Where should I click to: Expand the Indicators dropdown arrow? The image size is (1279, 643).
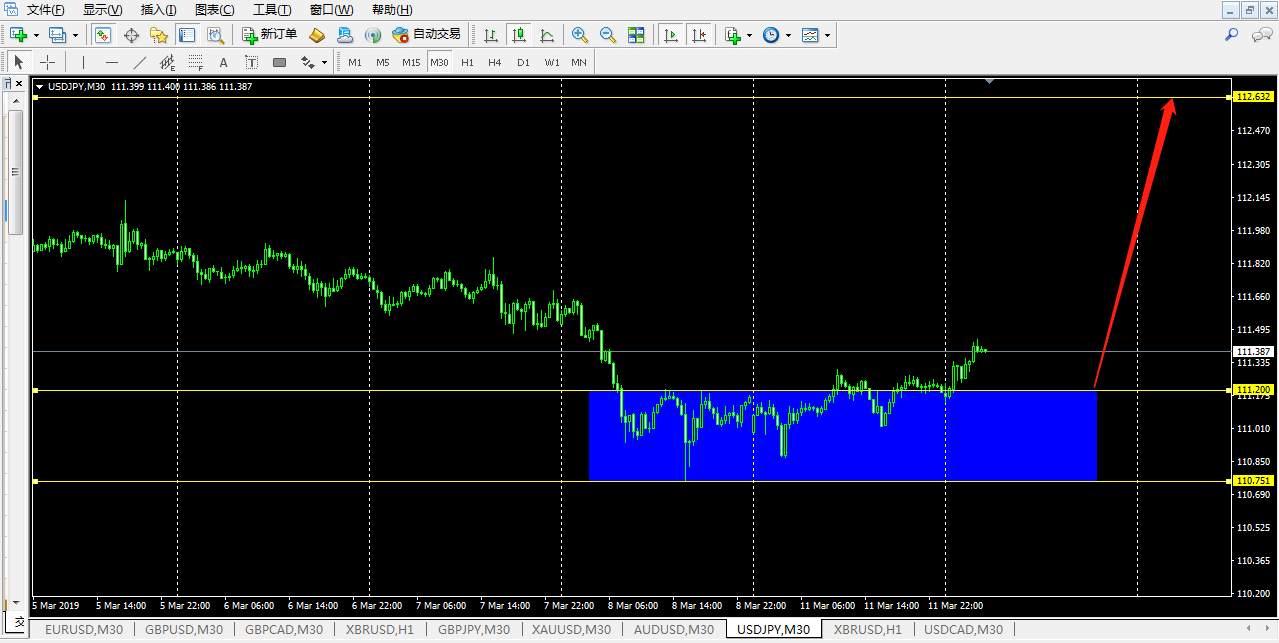(x=749, y=35)
